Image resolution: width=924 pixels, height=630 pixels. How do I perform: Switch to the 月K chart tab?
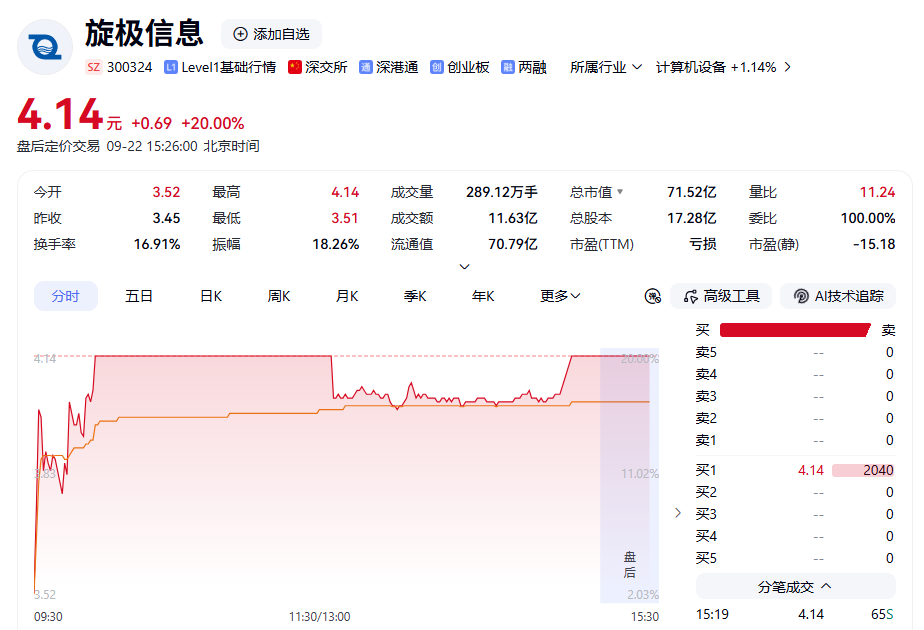point(347,296)
